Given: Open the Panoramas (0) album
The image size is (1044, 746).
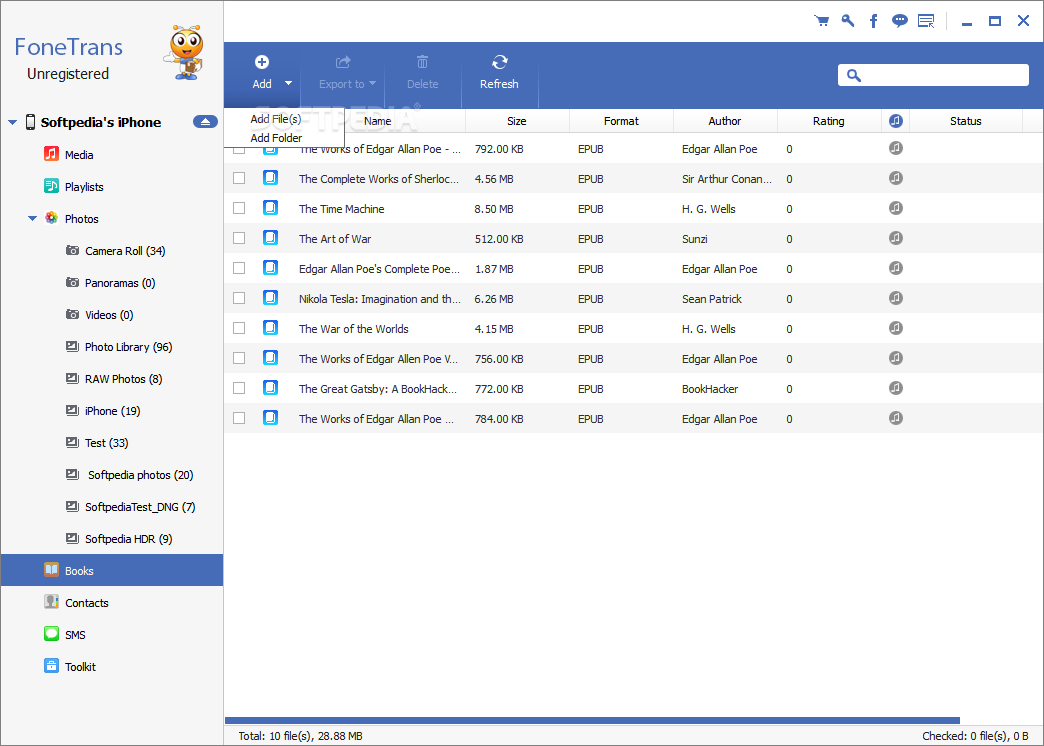Looking at the screenshot, I should click(120, 283).
